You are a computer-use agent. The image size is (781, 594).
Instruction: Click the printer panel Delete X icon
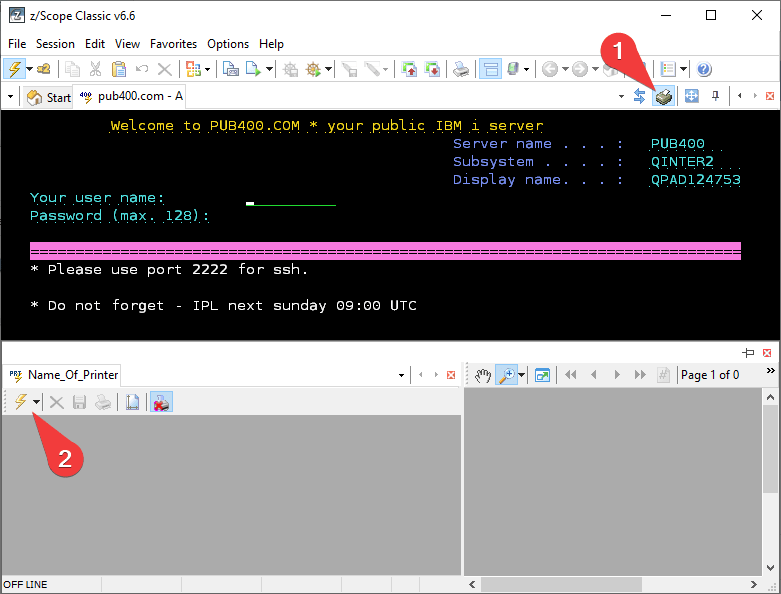57,402
